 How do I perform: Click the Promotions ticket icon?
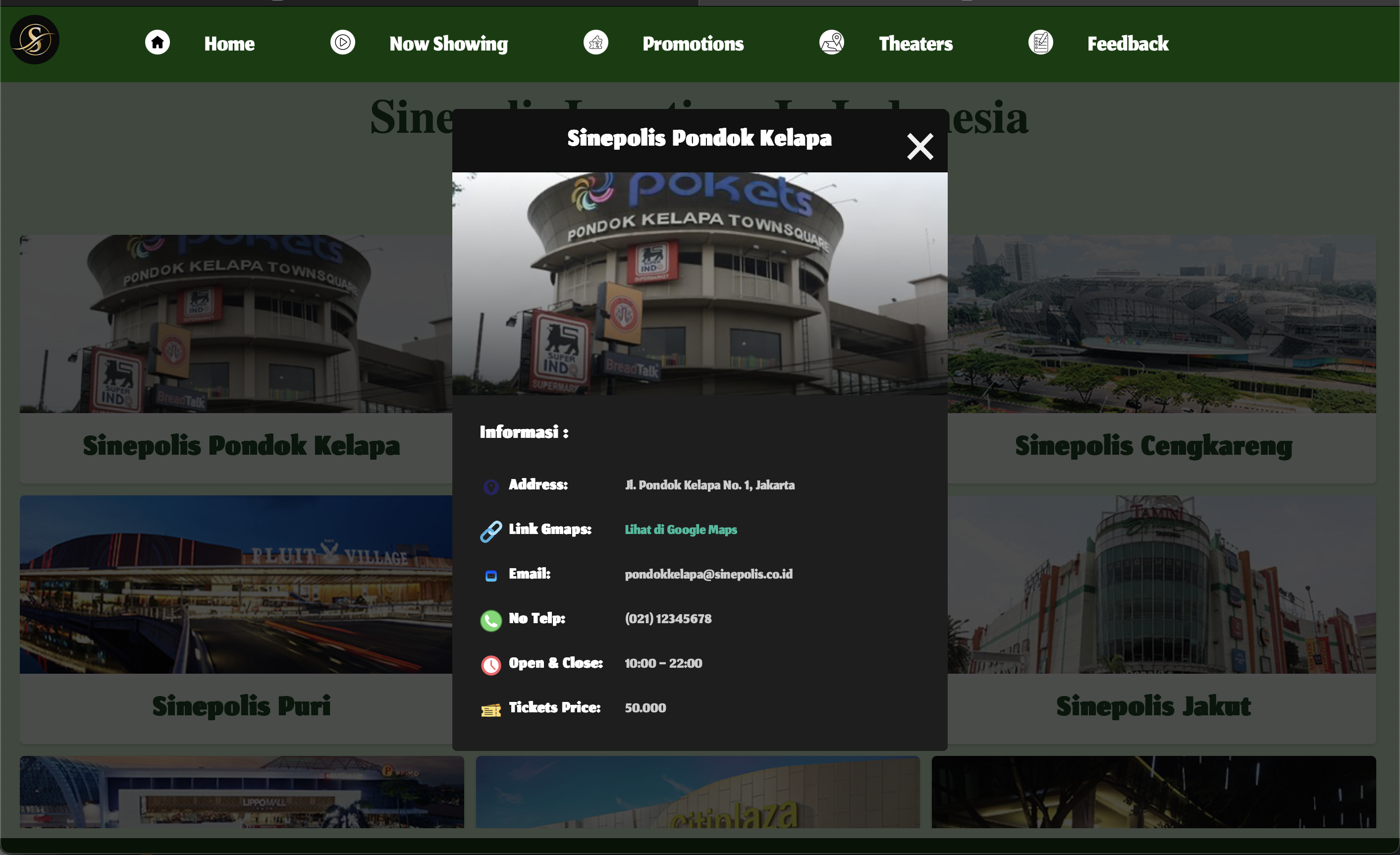pos(595,42)
